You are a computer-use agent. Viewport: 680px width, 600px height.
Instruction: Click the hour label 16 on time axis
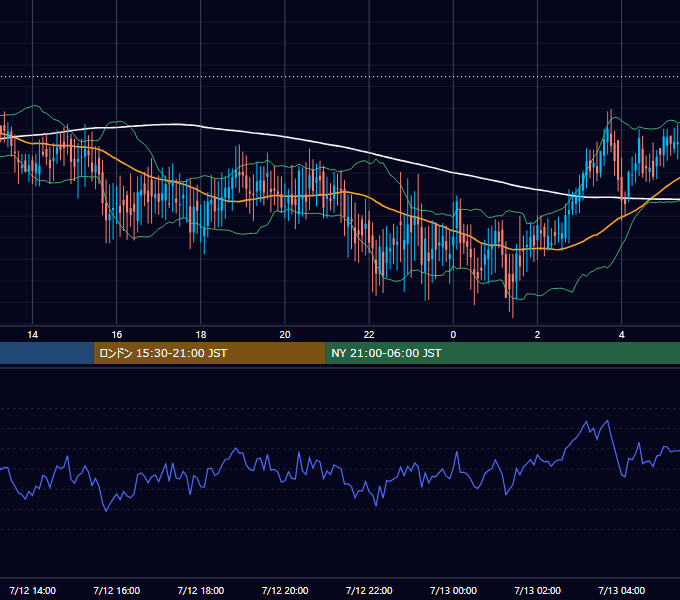pyautogui.click(x=117, y=335)
